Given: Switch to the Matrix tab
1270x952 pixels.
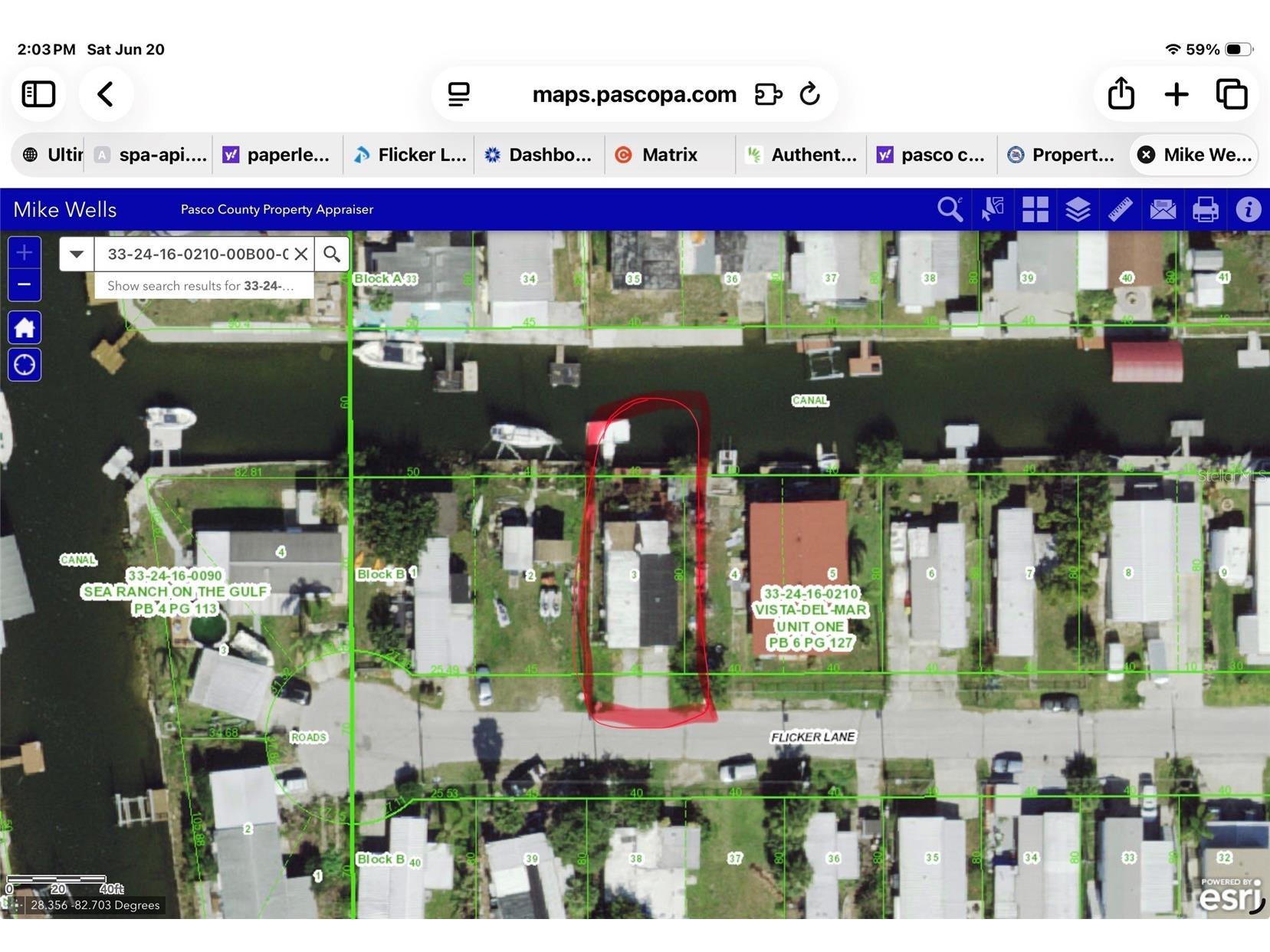Looking at the screenshot, I should click(x=670, y=155).
